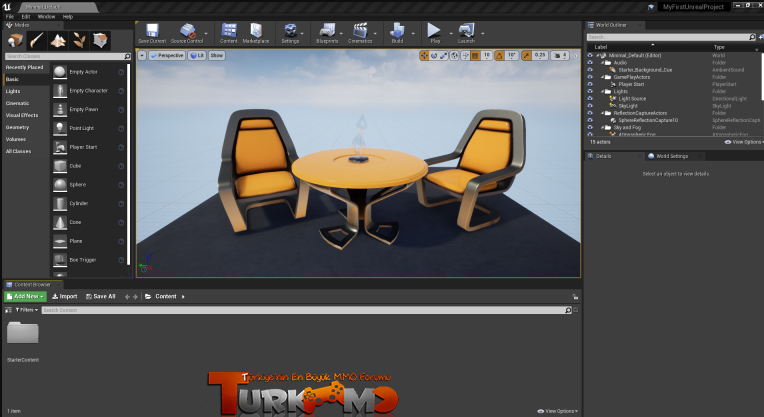Open the Settings toolbar icon

(x=290, y=31)
